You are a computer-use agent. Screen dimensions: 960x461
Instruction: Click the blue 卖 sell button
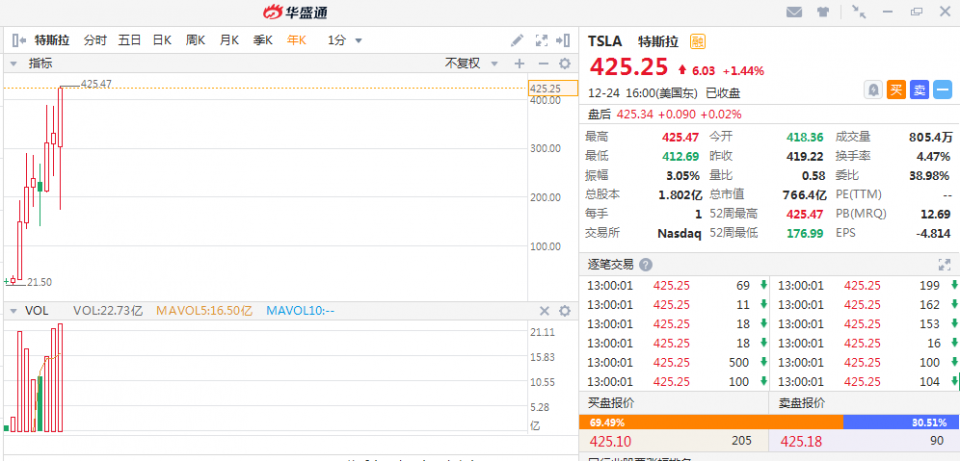(919, 90)
